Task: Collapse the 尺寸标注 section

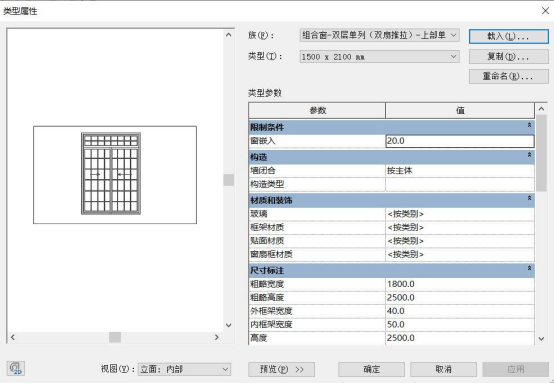Action: coord(529,268)
